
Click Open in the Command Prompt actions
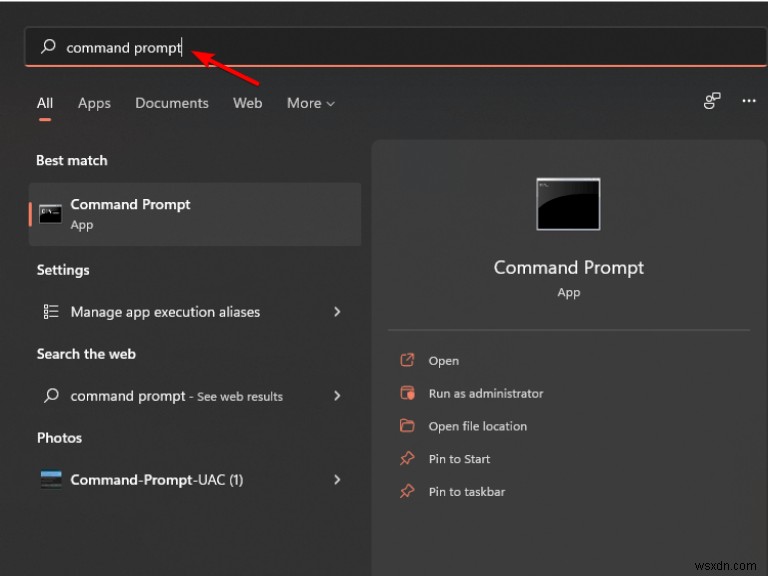(444, 361)
